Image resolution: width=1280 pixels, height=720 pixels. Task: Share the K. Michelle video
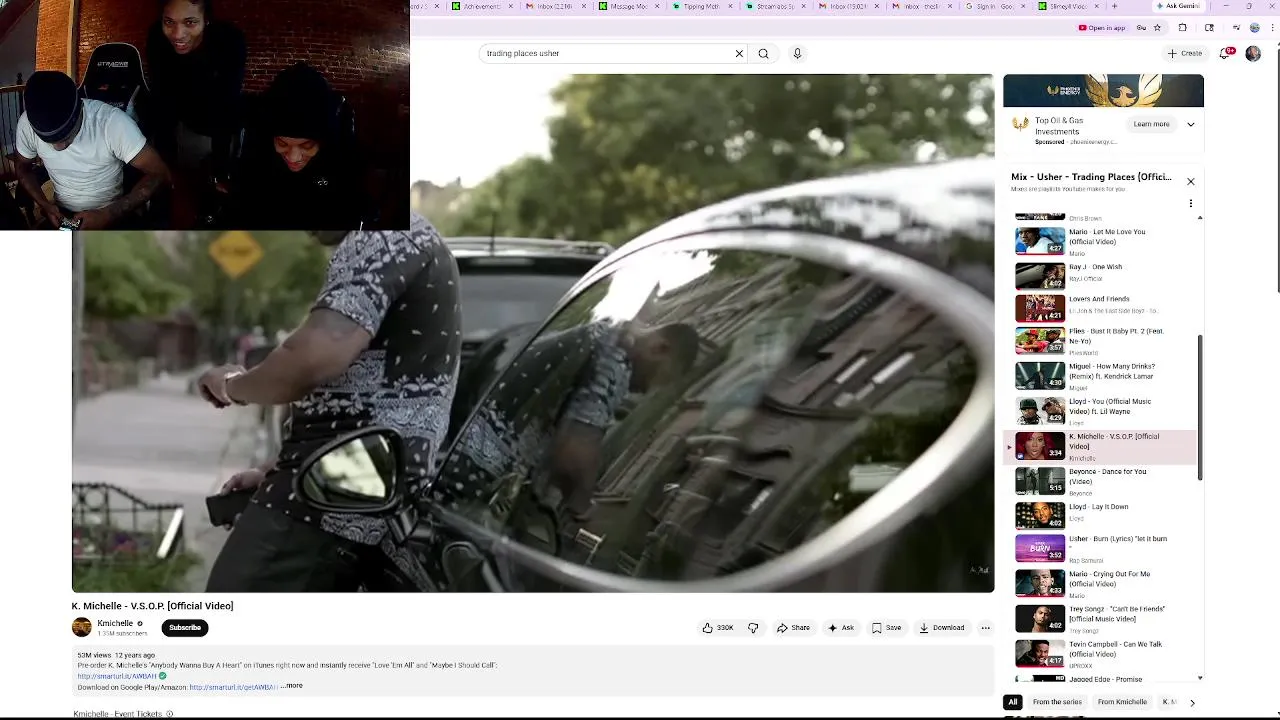[x=794, y=628]
